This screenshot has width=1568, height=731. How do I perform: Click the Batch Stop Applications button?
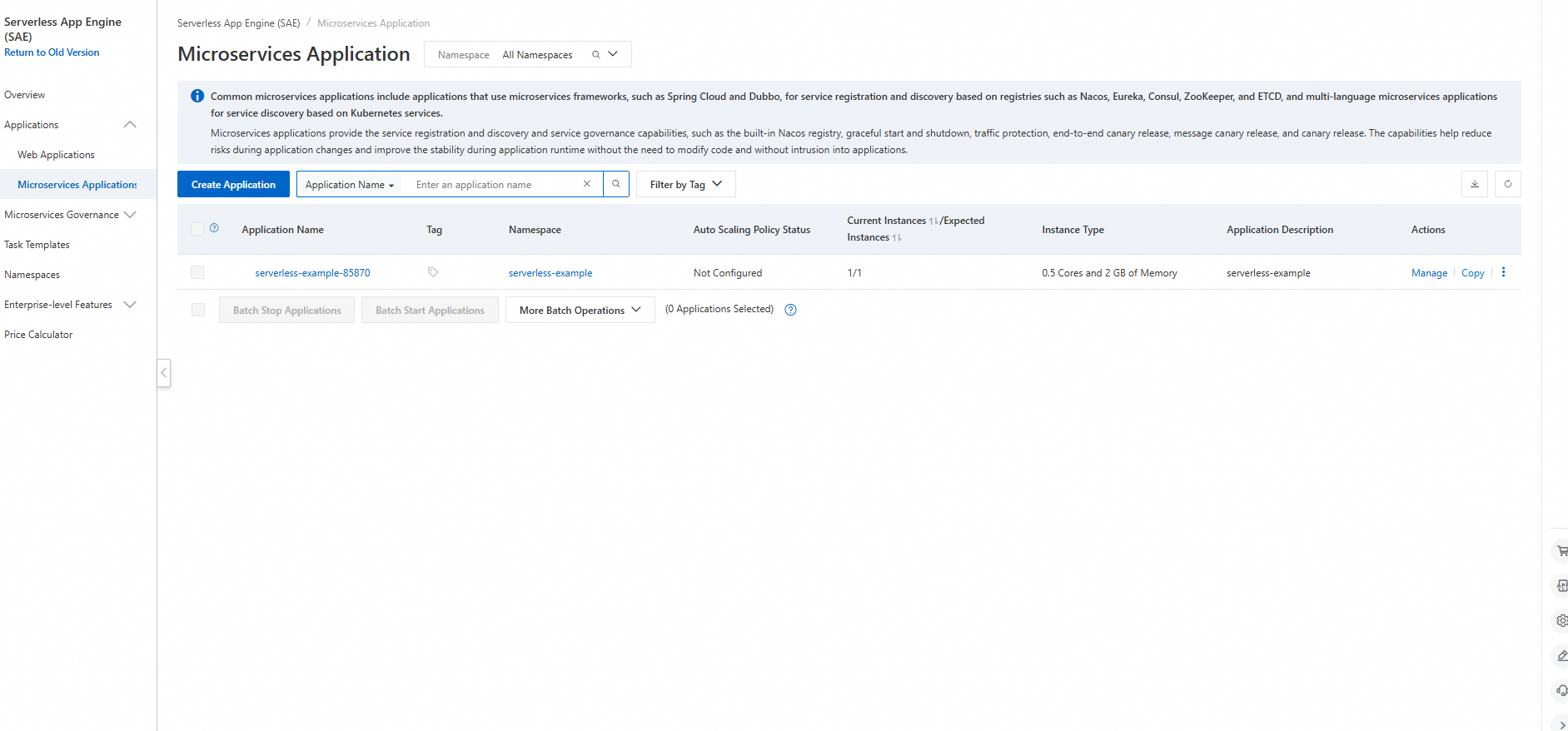point(286,310)
